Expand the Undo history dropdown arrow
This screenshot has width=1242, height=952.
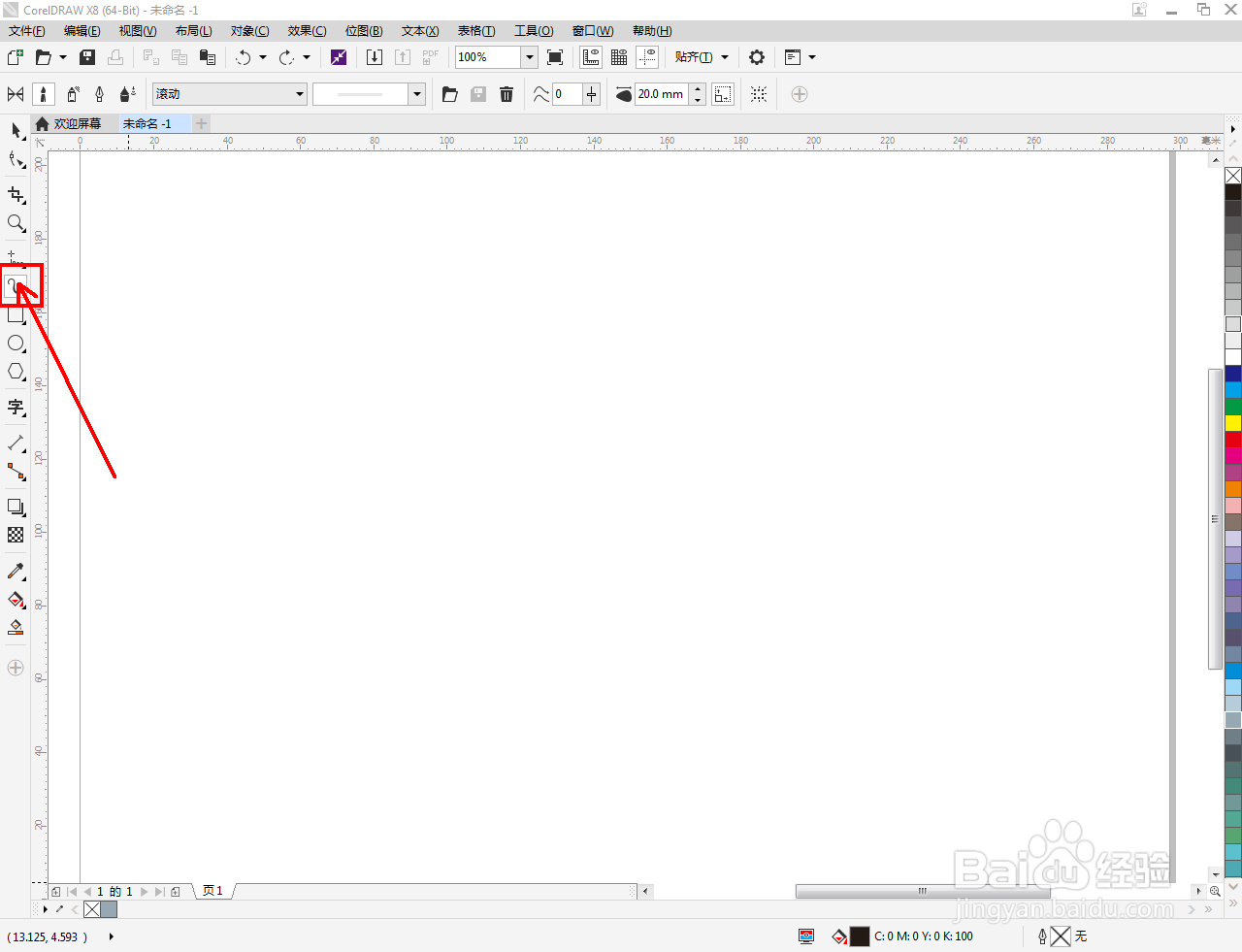[263, 57]
